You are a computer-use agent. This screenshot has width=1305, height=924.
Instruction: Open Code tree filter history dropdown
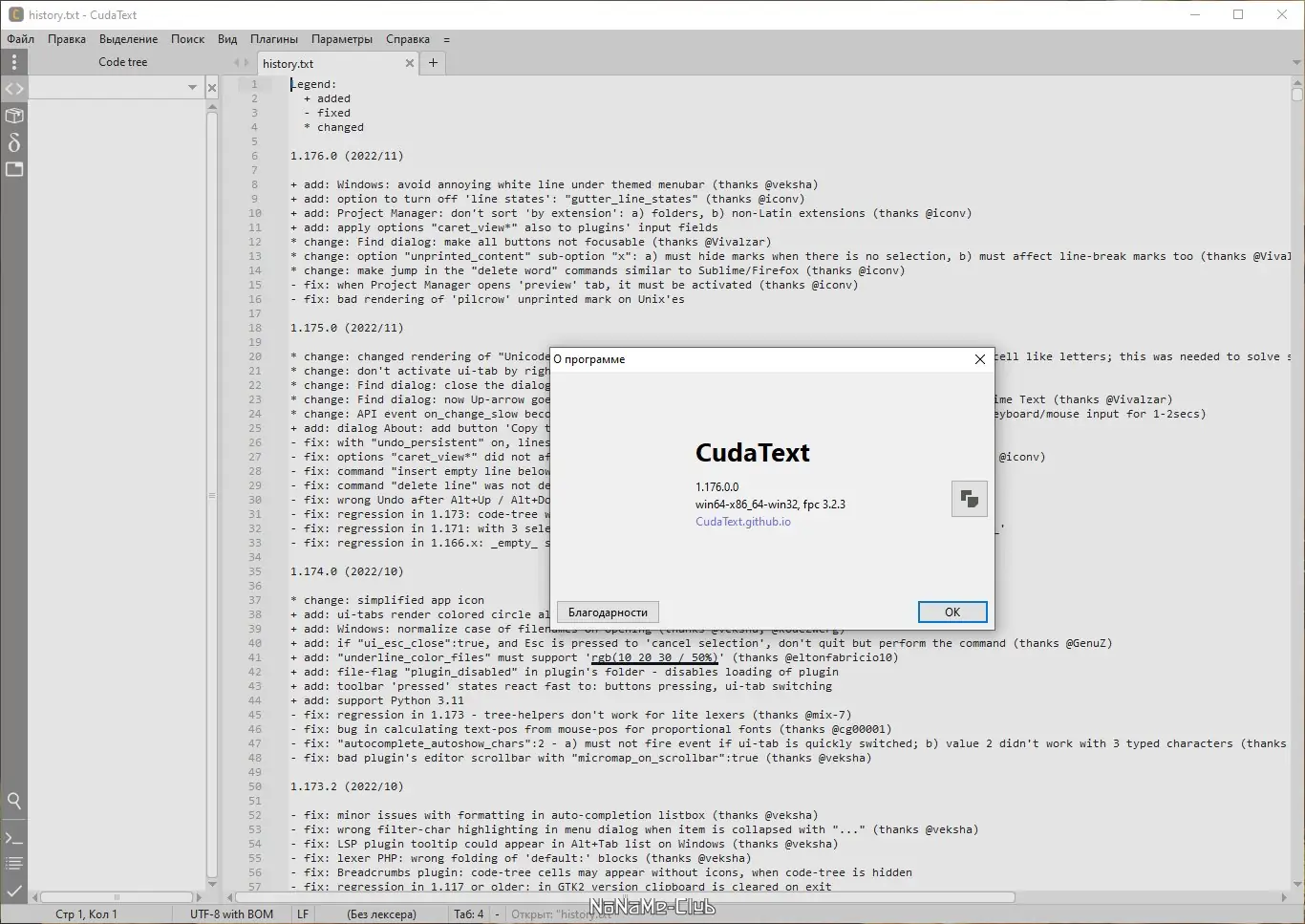192,88
